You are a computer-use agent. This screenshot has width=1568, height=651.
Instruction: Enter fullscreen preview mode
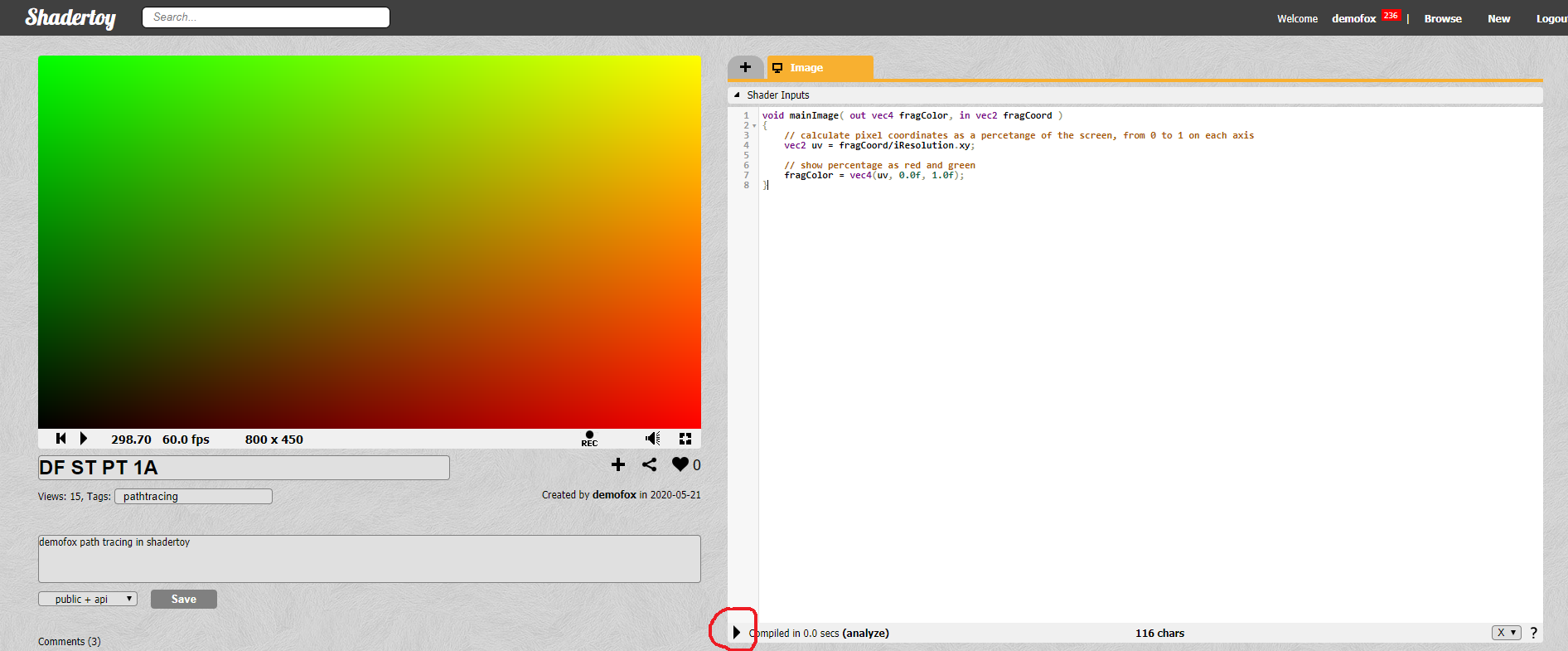click(685, 439)
